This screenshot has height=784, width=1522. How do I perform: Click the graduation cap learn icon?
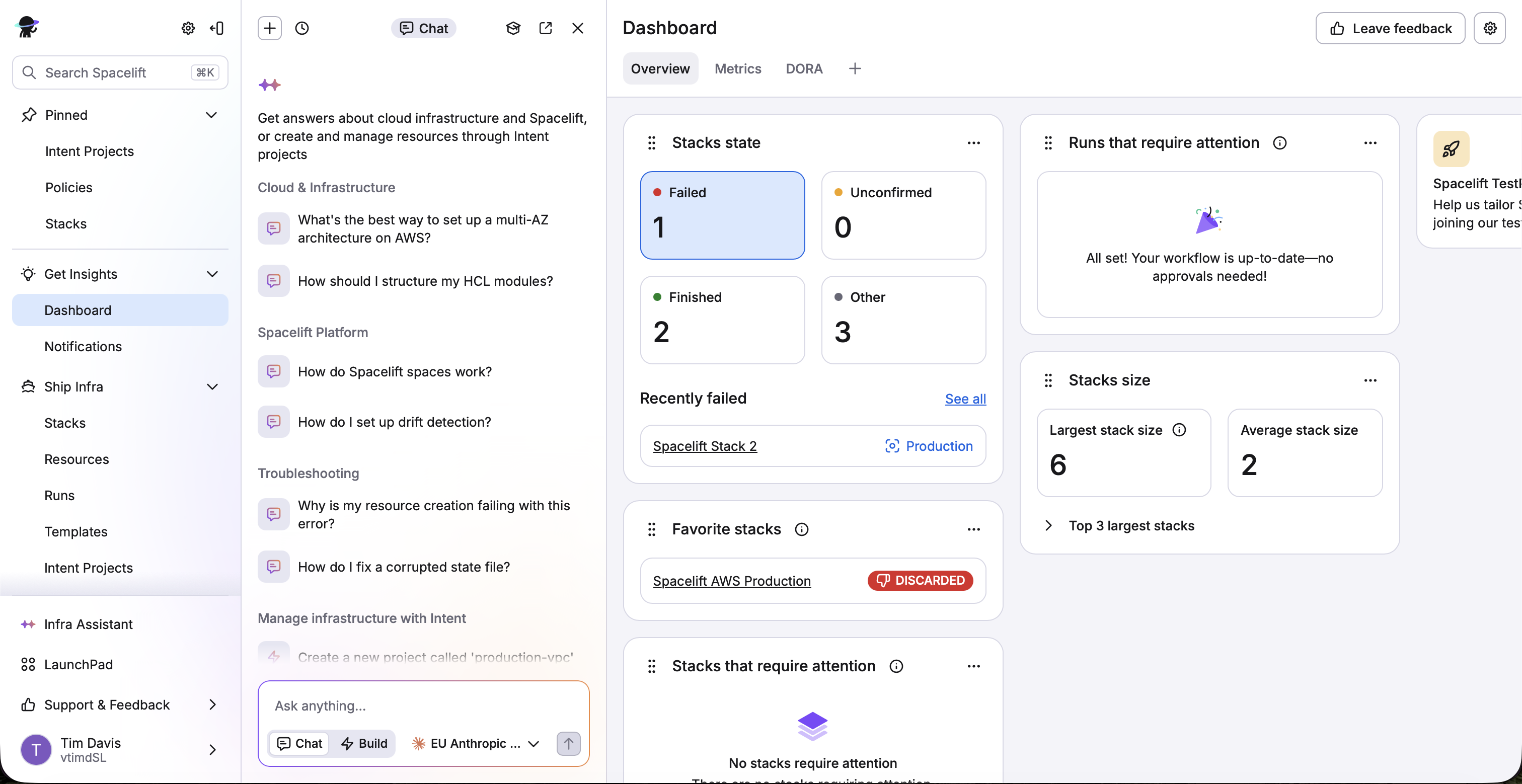[x=513, y=28]
